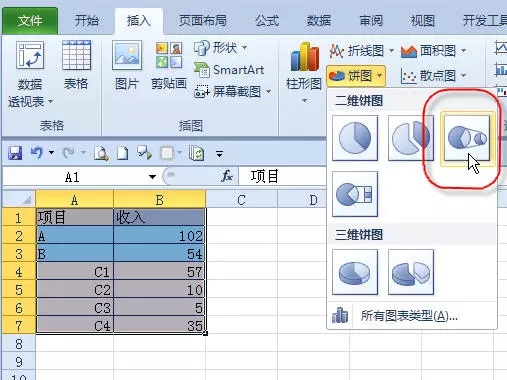The image size is (507, 380).
Task: Open the Shapes (形状) gallery
Action: pos(220,48)
